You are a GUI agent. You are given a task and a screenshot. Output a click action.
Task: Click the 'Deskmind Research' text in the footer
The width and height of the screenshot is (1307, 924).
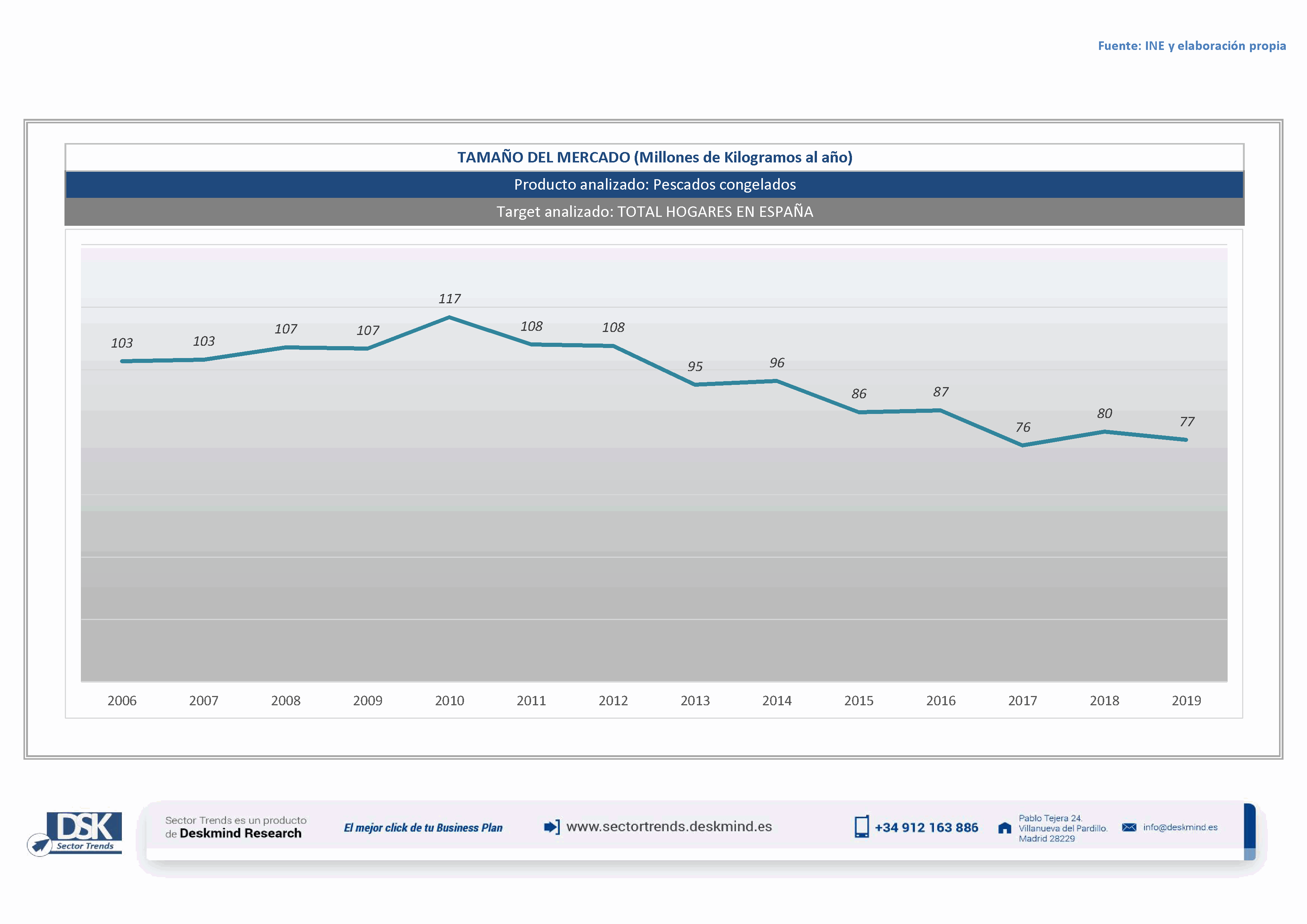(240, 833)
